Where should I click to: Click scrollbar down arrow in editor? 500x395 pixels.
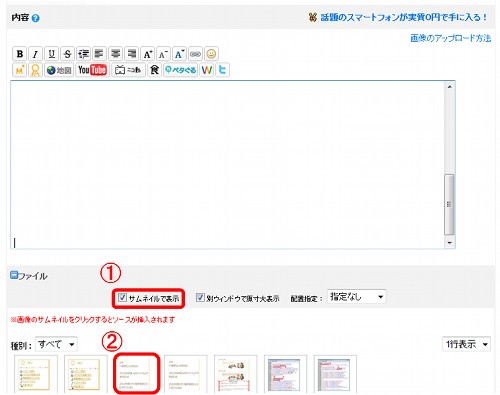[450, 243]
